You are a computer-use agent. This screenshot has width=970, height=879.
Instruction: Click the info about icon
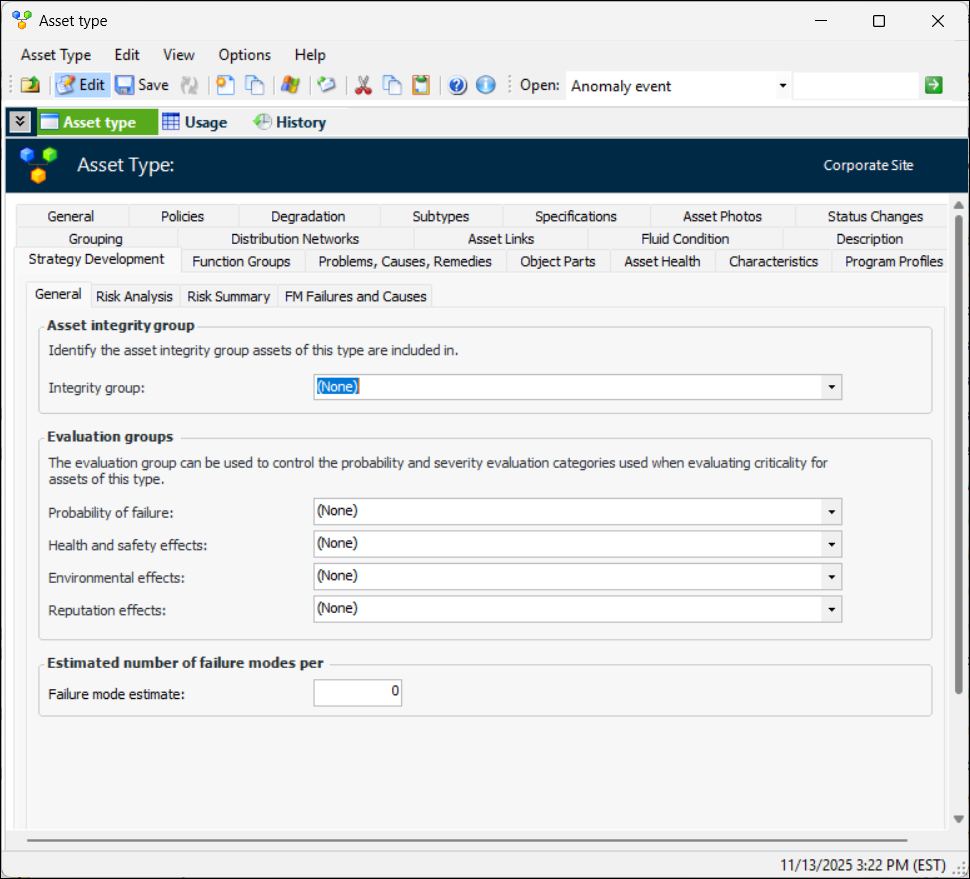tap(486, 86)
